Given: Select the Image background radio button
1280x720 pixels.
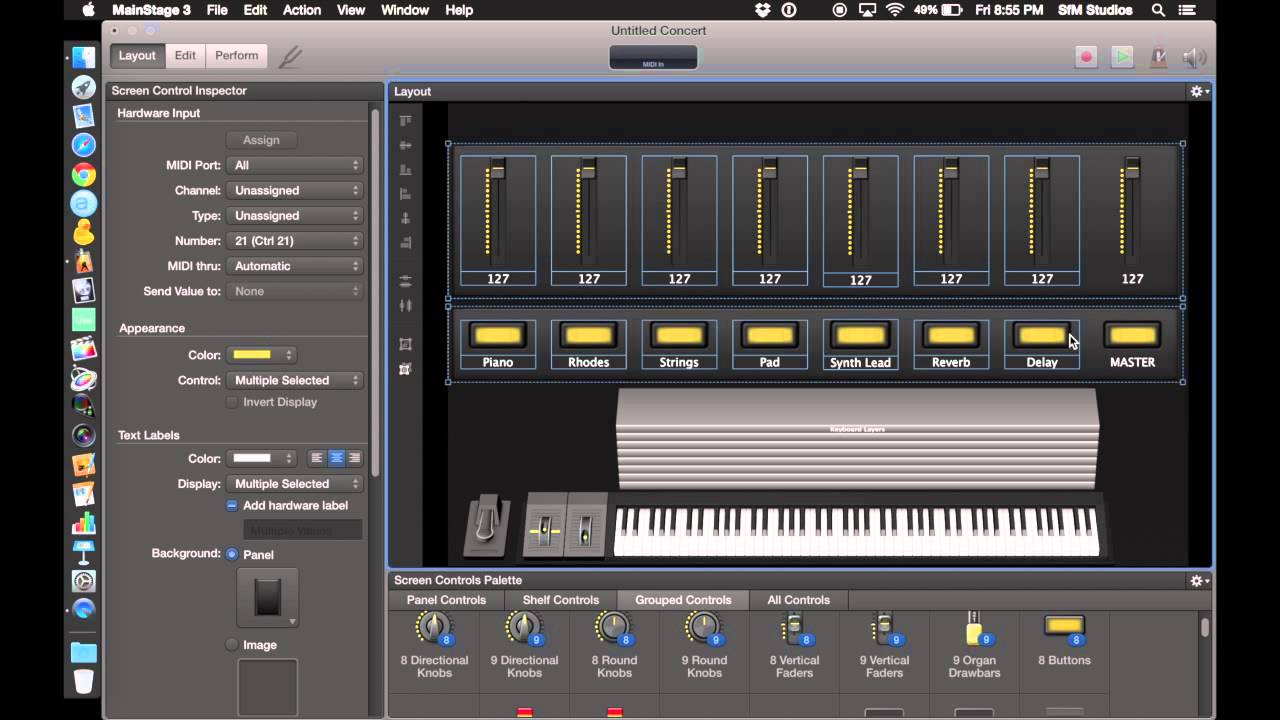Looking at the screenshot, I should point(232,645).
